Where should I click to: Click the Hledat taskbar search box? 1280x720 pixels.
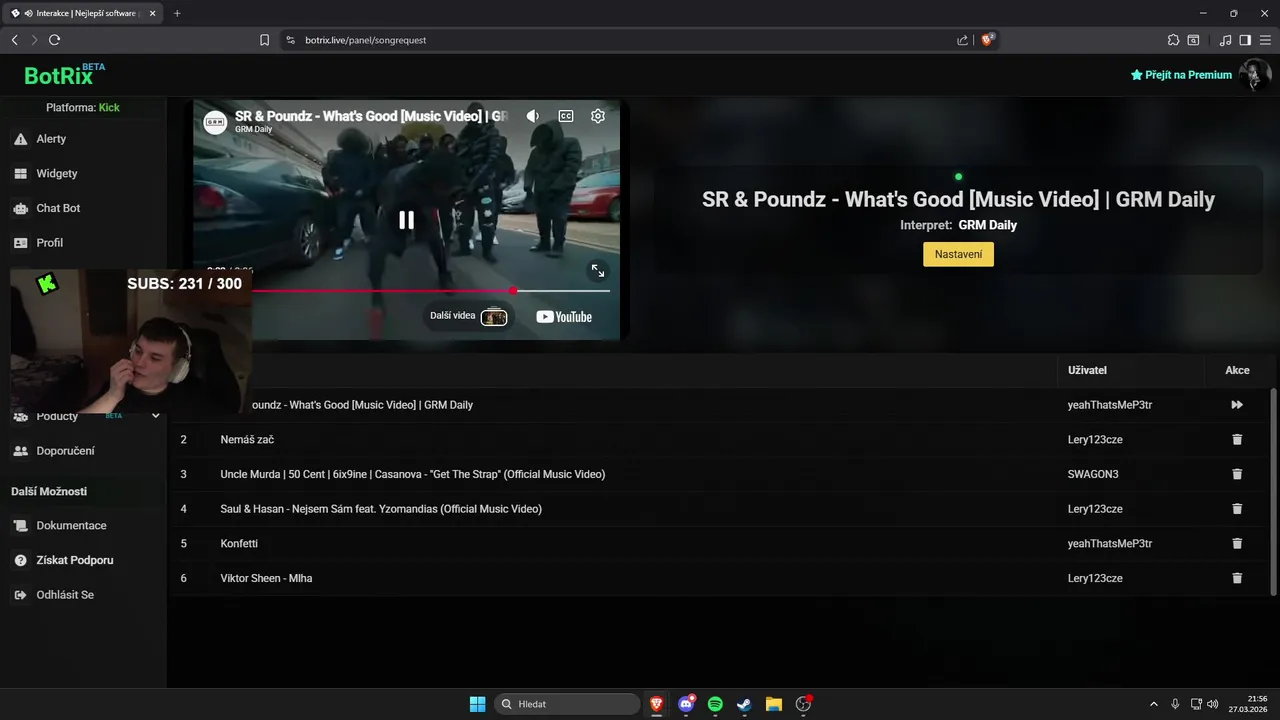(x=568, y=704)
